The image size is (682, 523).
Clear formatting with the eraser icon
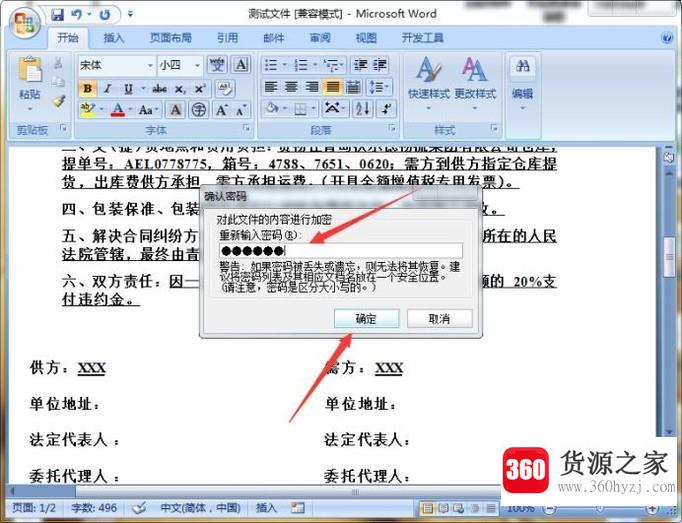224,89
